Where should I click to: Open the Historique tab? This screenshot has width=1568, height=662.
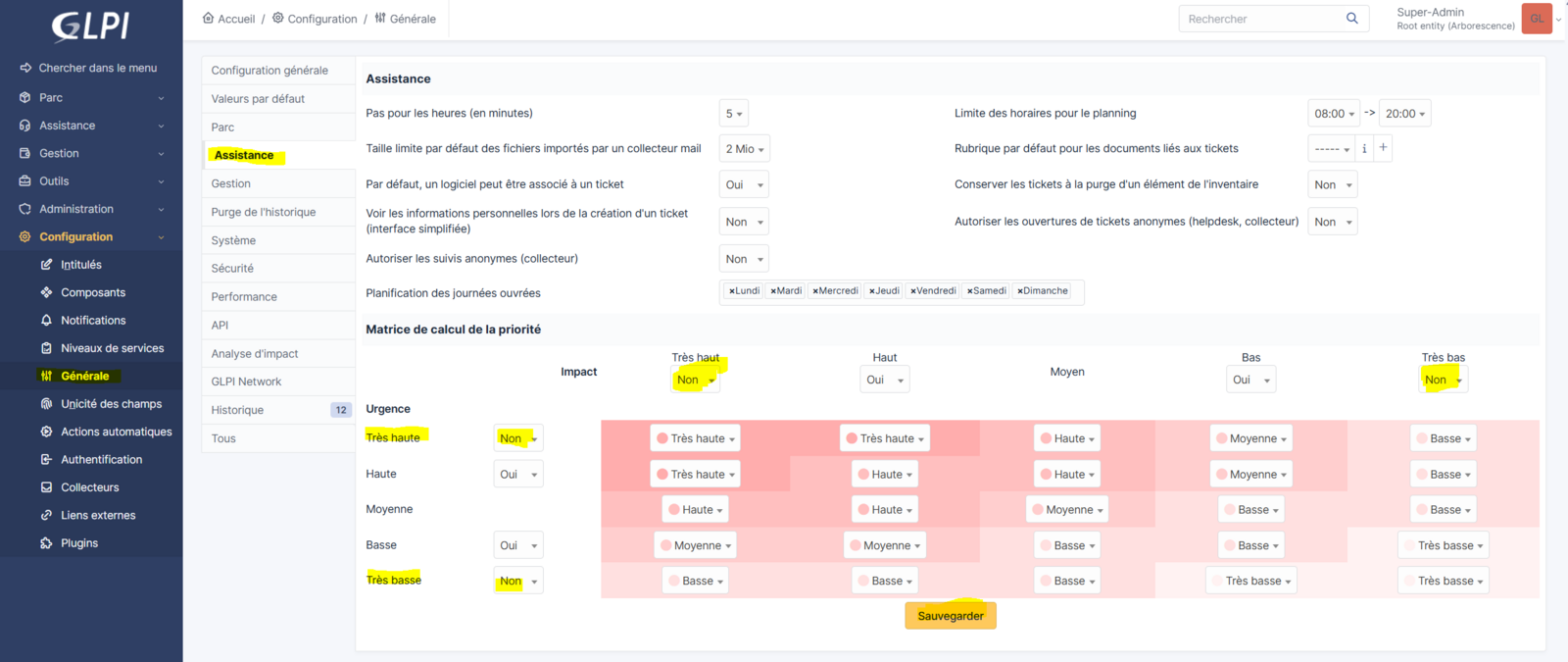(237, 410)
